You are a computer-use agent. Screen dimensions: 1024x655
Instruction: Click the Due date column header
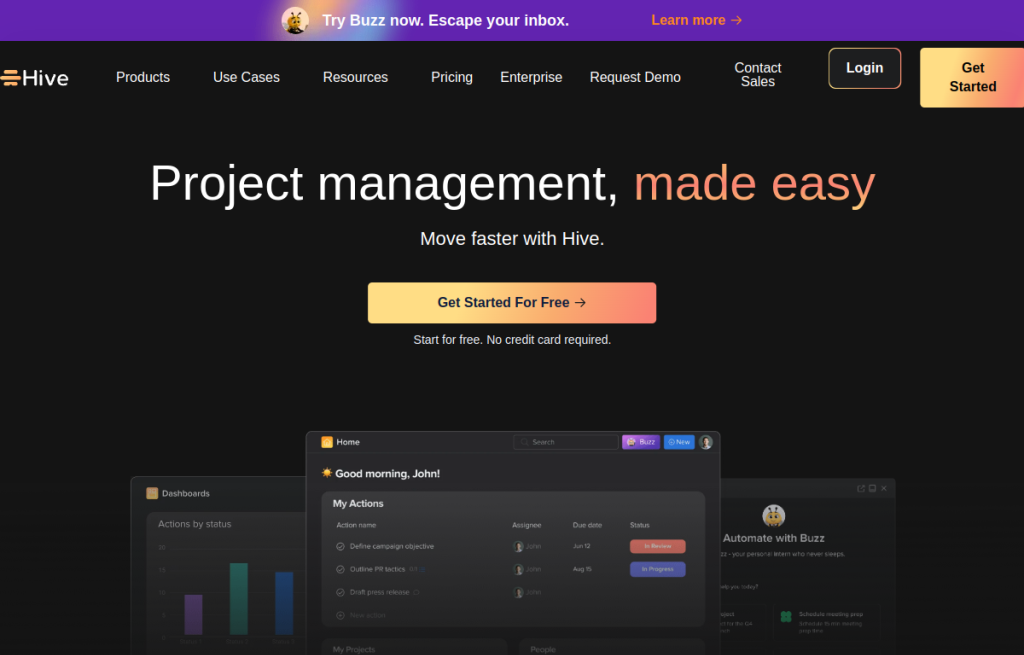[x=587, y=525]
